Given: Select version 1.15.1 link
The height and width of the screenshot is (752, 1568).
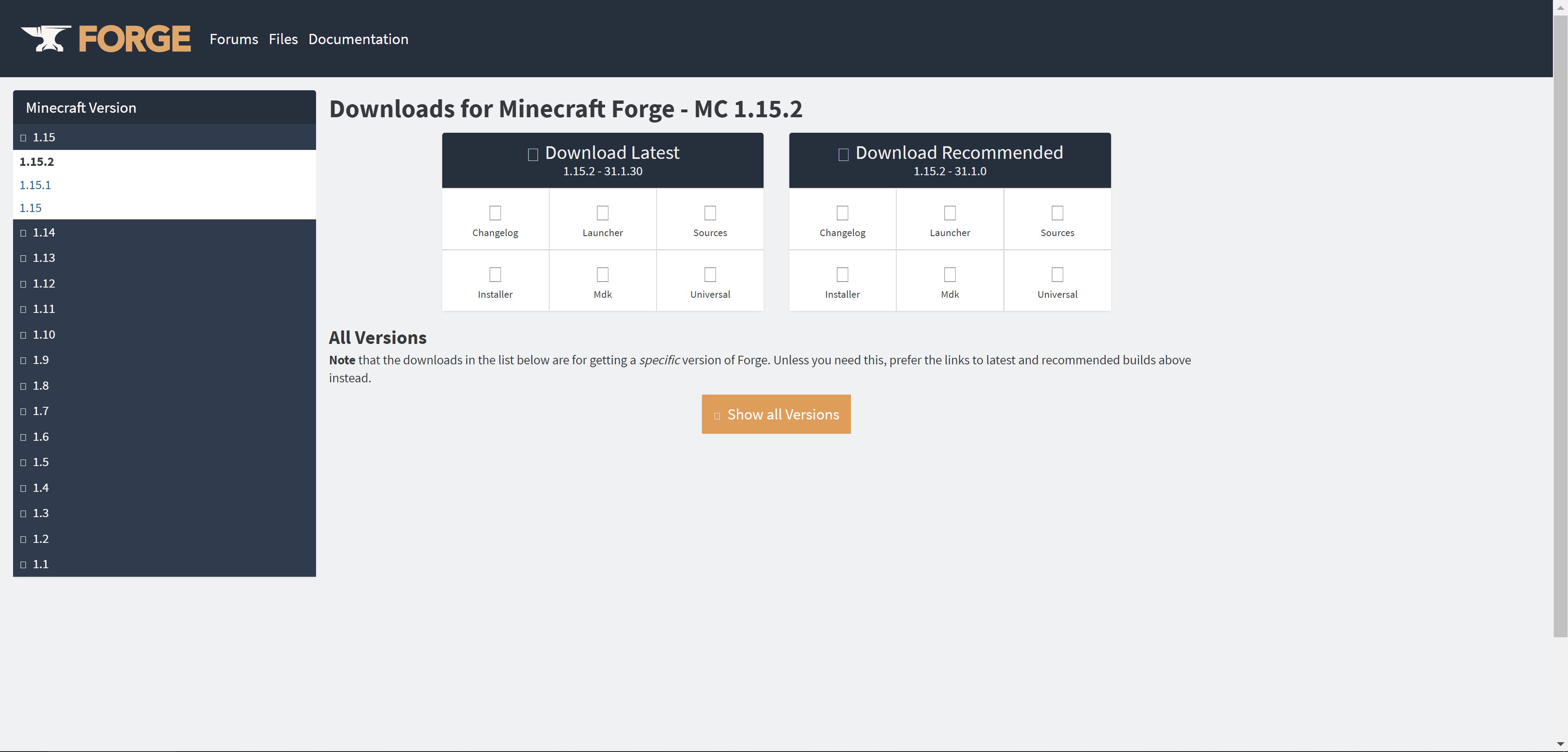Looking at the screenshot, I should (35, 185).
